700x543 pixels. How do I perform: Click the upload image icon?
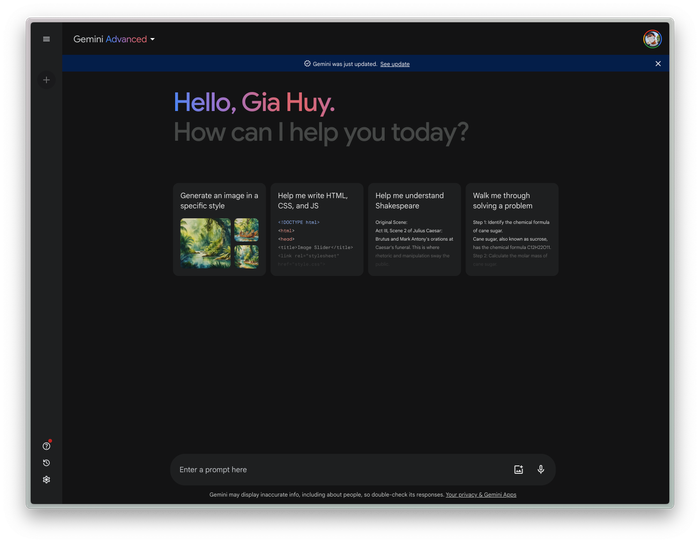point(518,469)
